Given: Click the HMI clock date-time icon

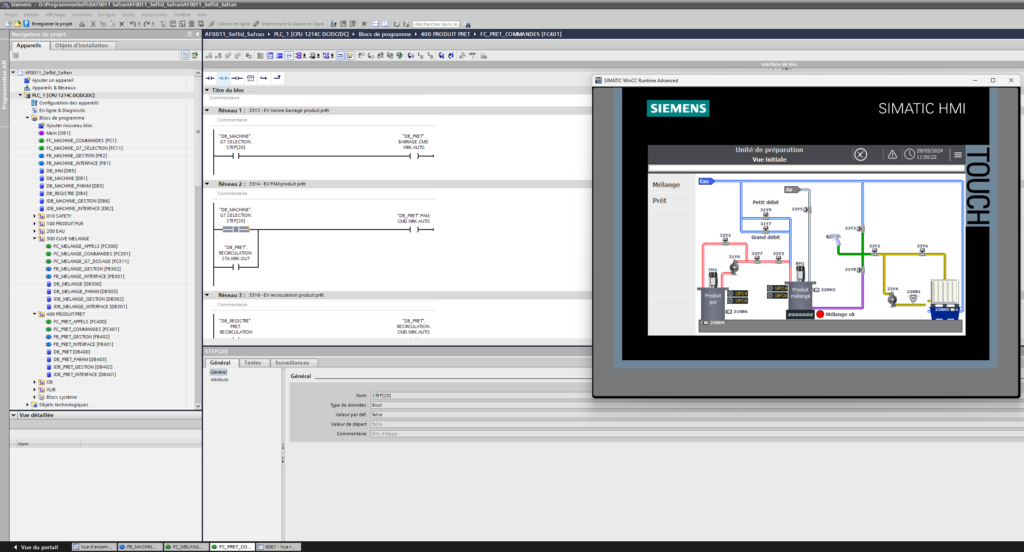Looking at the screenshot, I should coord(909,155).
